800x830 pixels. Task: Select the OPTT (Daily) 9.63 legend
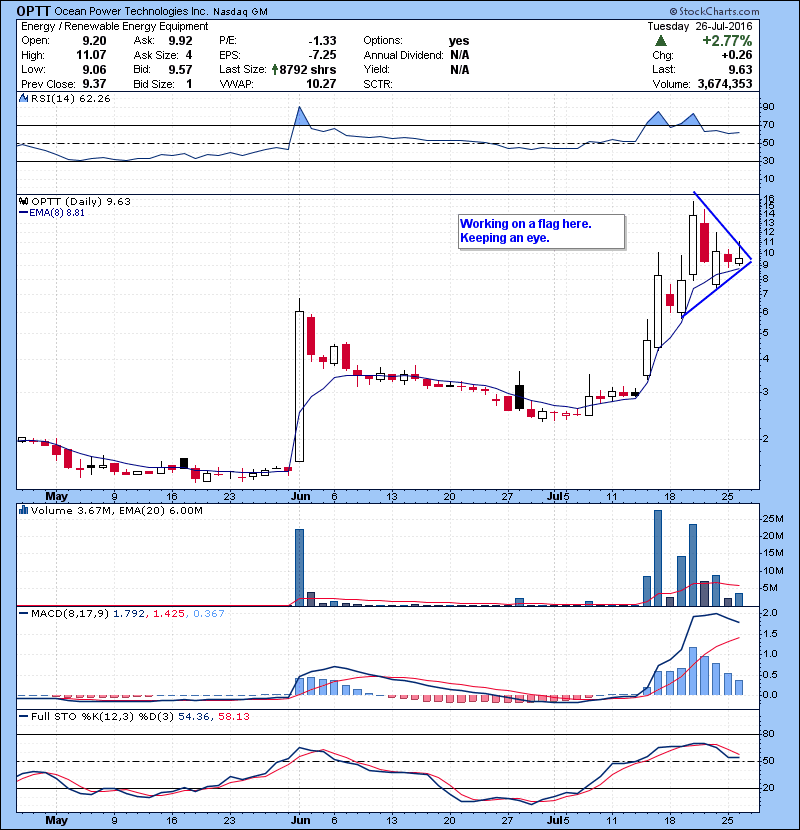click(x=81, y=201)
